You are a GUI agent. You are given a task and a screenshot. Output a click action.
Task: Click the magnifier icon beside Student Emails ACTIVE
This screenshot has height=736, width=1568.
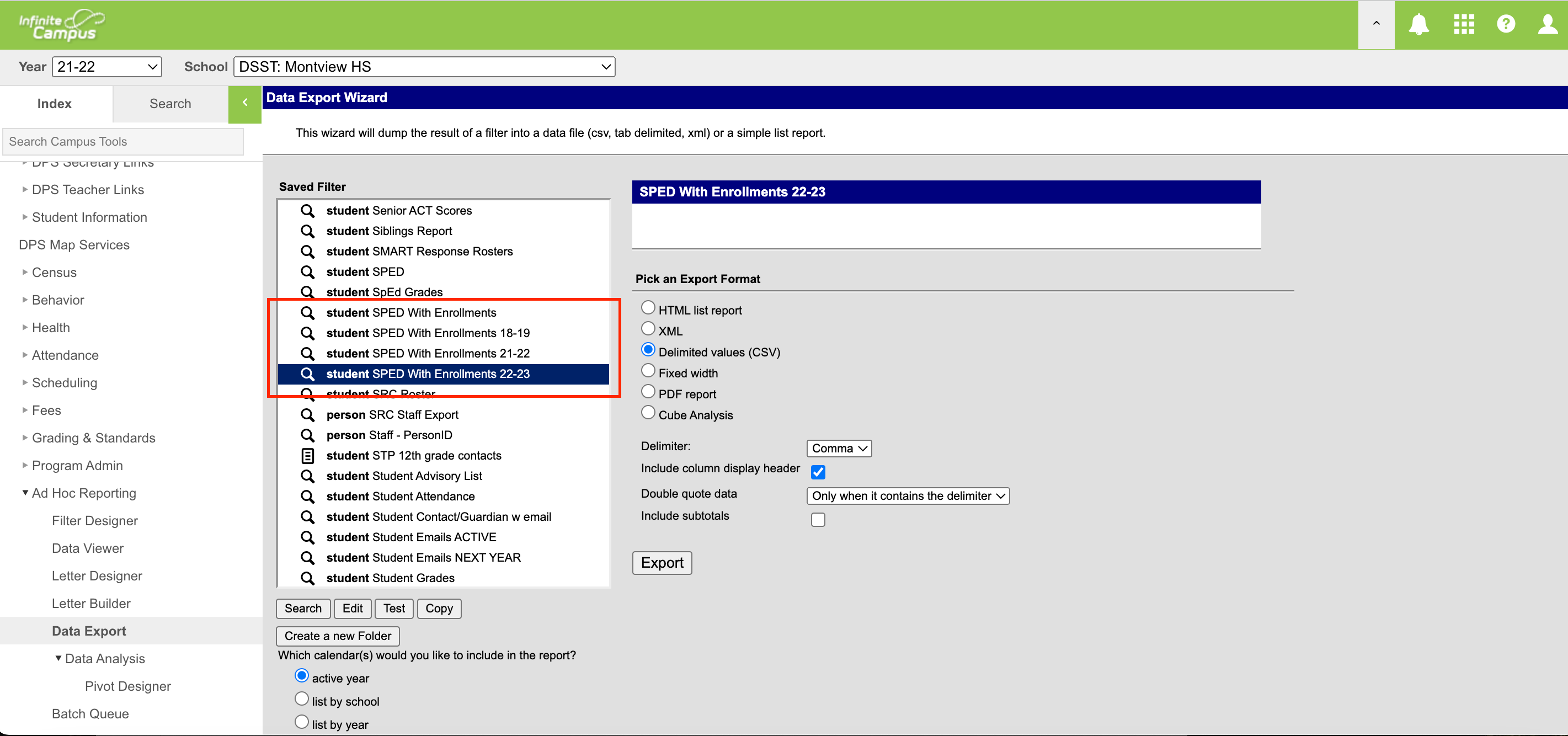pyautogui.click(x=308, y=537)
